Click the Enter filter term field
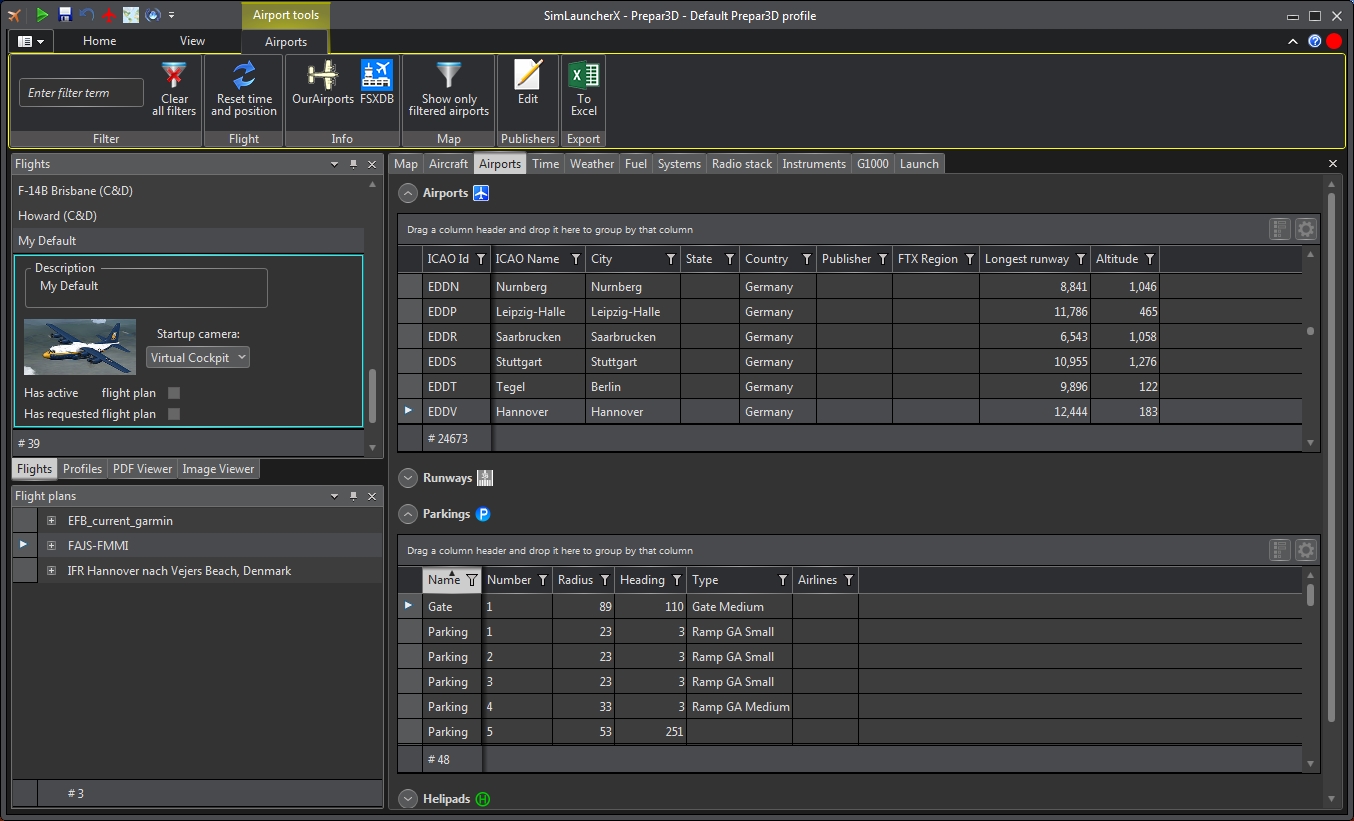This screenshot has width=1354, height=821. click(81, 93)
